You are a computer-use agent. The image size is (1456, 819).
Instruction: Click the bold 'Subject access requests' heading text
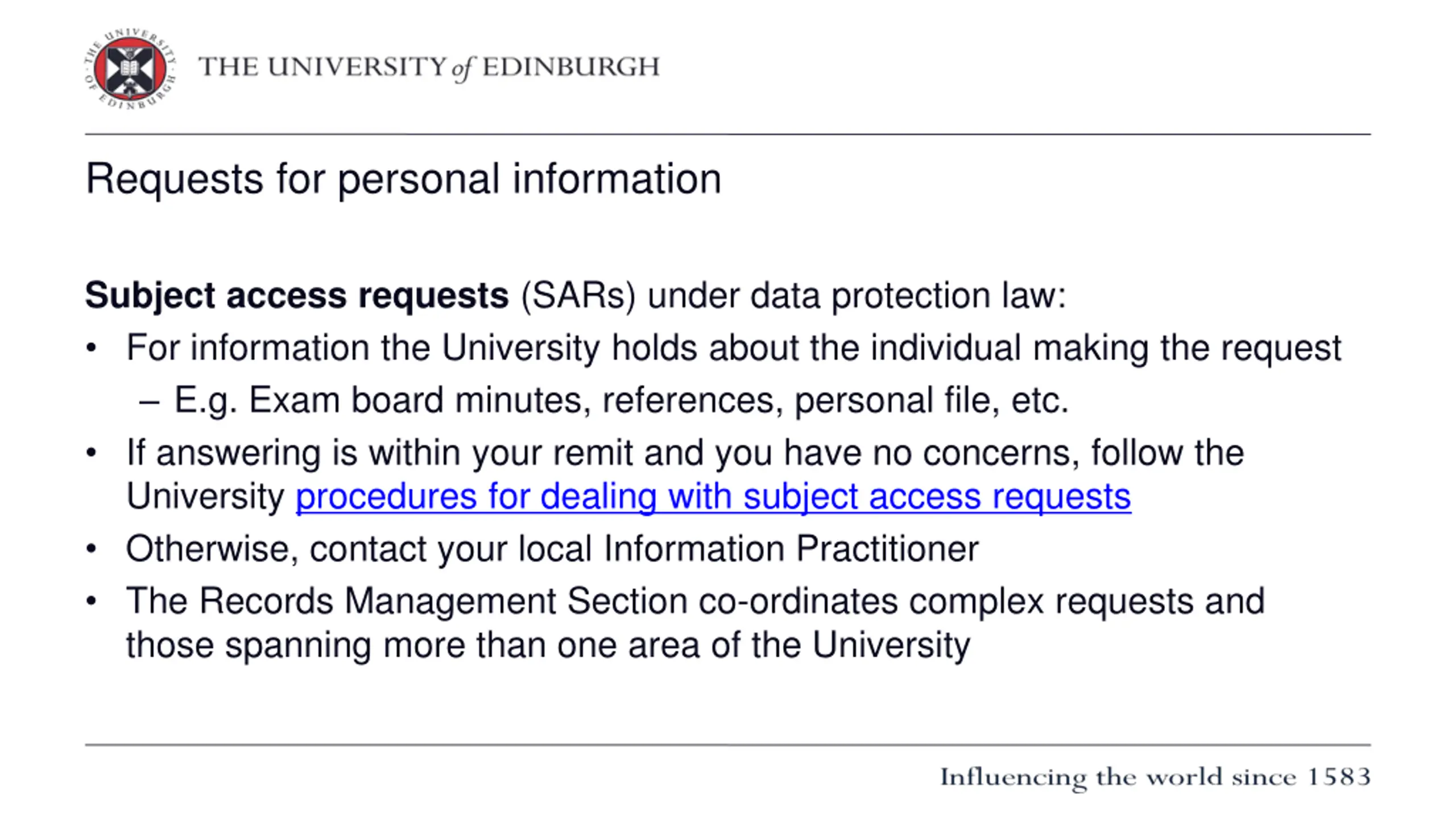coord(297,296)
